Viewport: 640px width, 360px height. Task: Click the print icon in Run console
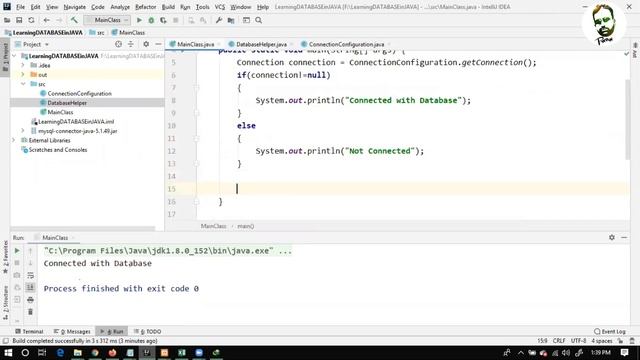coord(30,300)
